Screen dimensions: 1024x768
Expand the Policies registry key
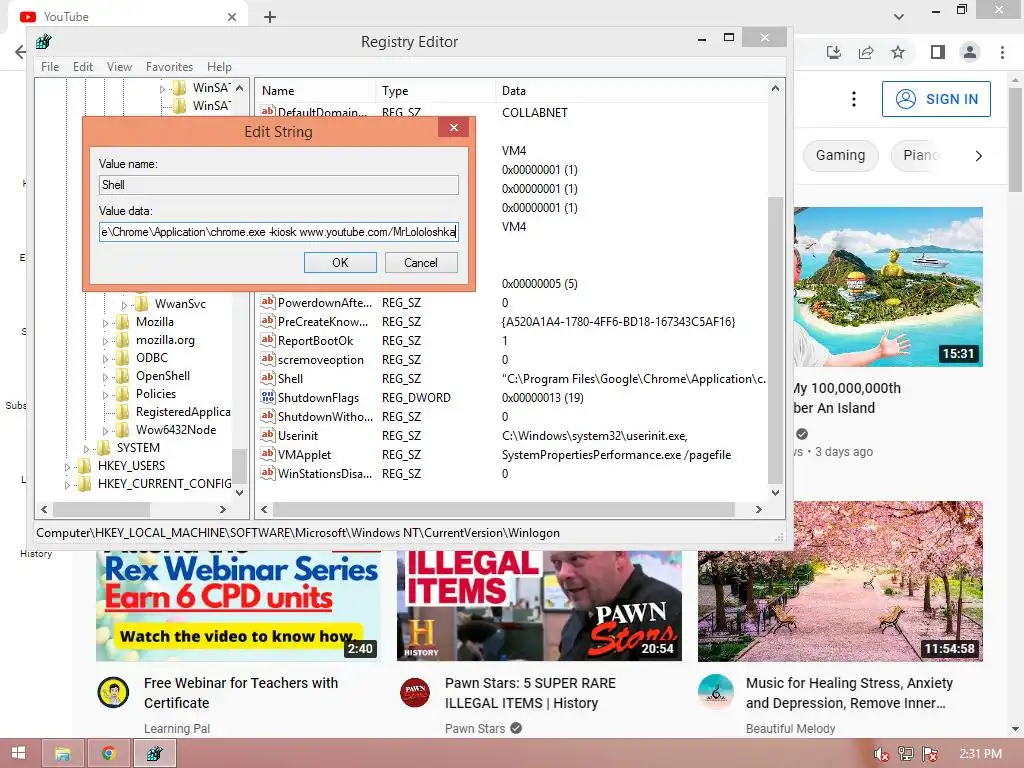click(105, 394)
